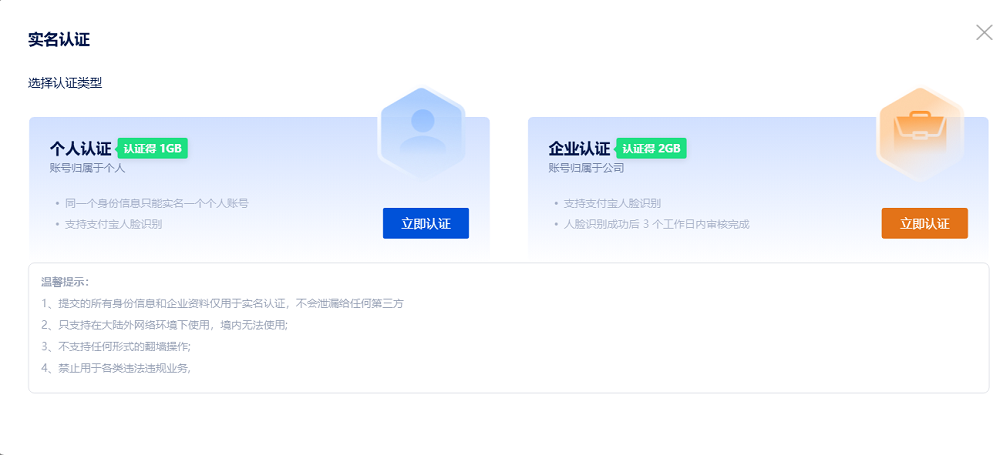Click the 选择认证类型 label
Screen dimensions: 1000x455
click(x=65, y=83)
